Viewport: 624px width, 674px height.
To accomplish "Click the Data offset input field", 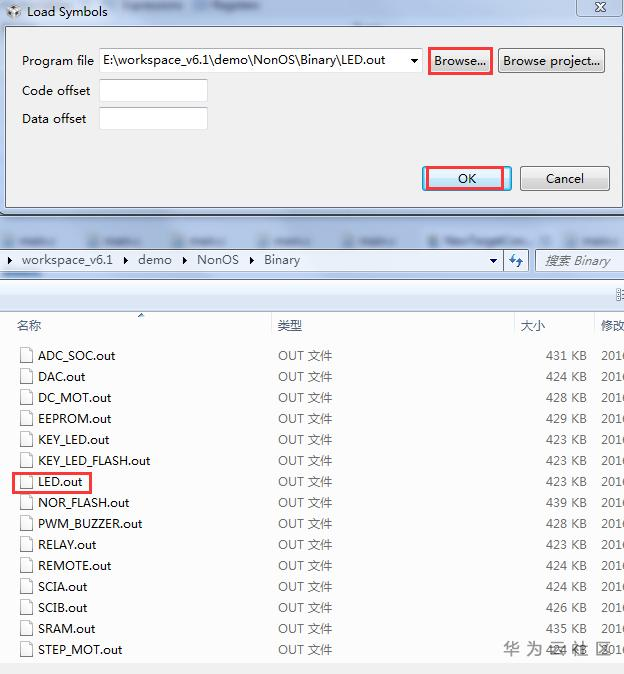I will point(153,119).
